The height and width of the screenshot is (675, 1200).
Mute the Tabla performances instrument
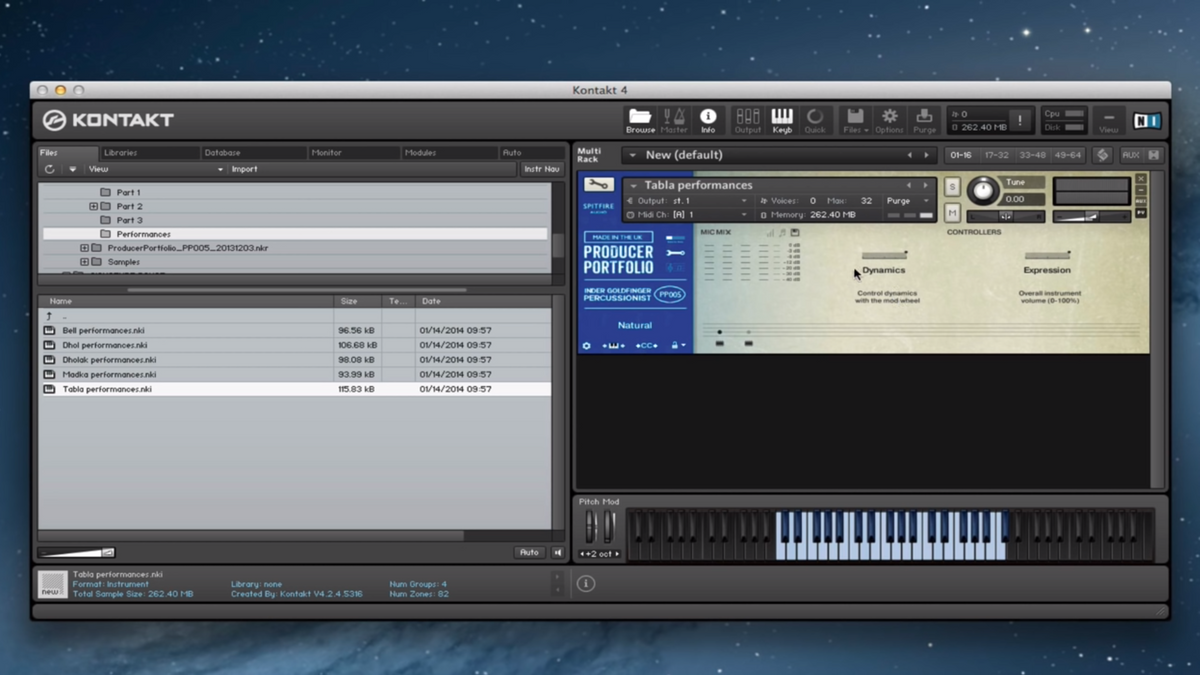(x=952, y=213)
